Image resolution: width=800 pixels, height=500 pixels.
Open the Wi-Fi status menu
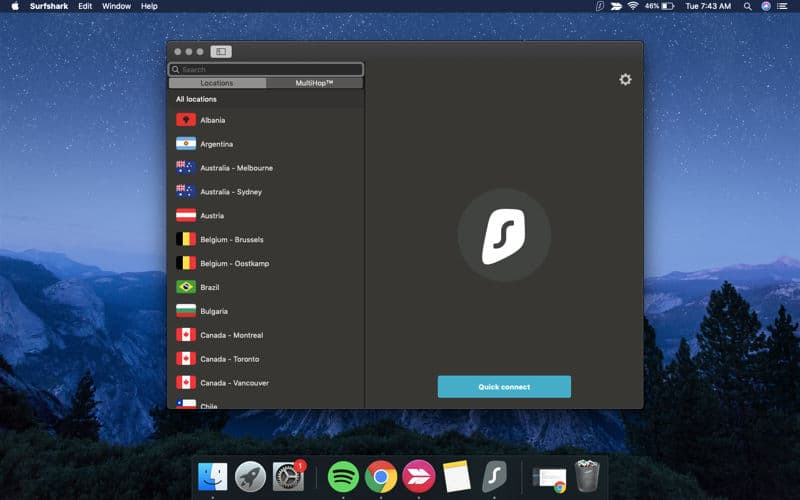pos(633,6)
